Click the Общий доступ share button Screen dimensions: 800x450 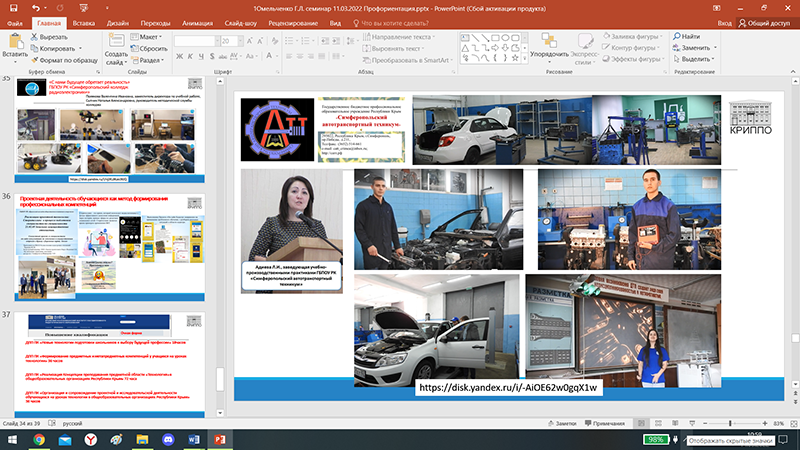point(764,23)
